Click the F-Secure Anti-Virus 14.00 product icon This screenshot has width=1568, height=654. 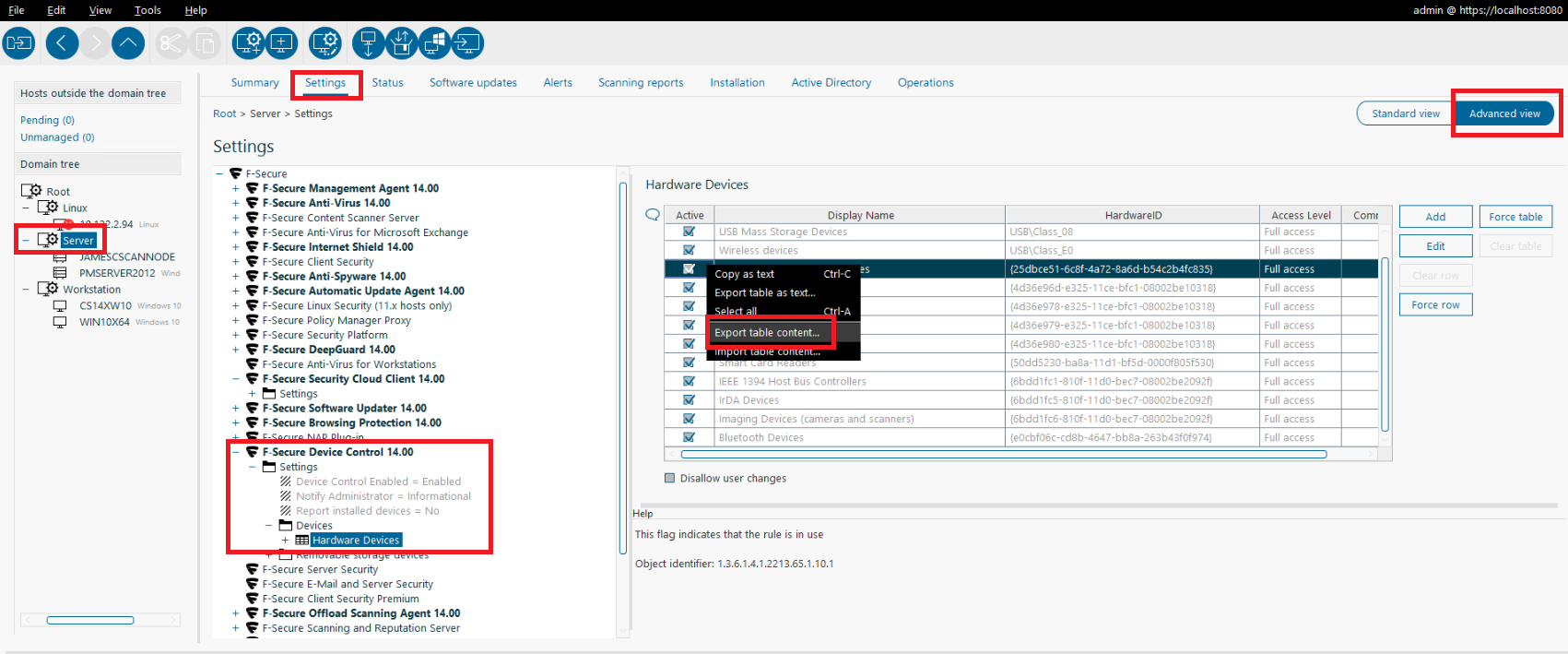(x=253, y=203)
